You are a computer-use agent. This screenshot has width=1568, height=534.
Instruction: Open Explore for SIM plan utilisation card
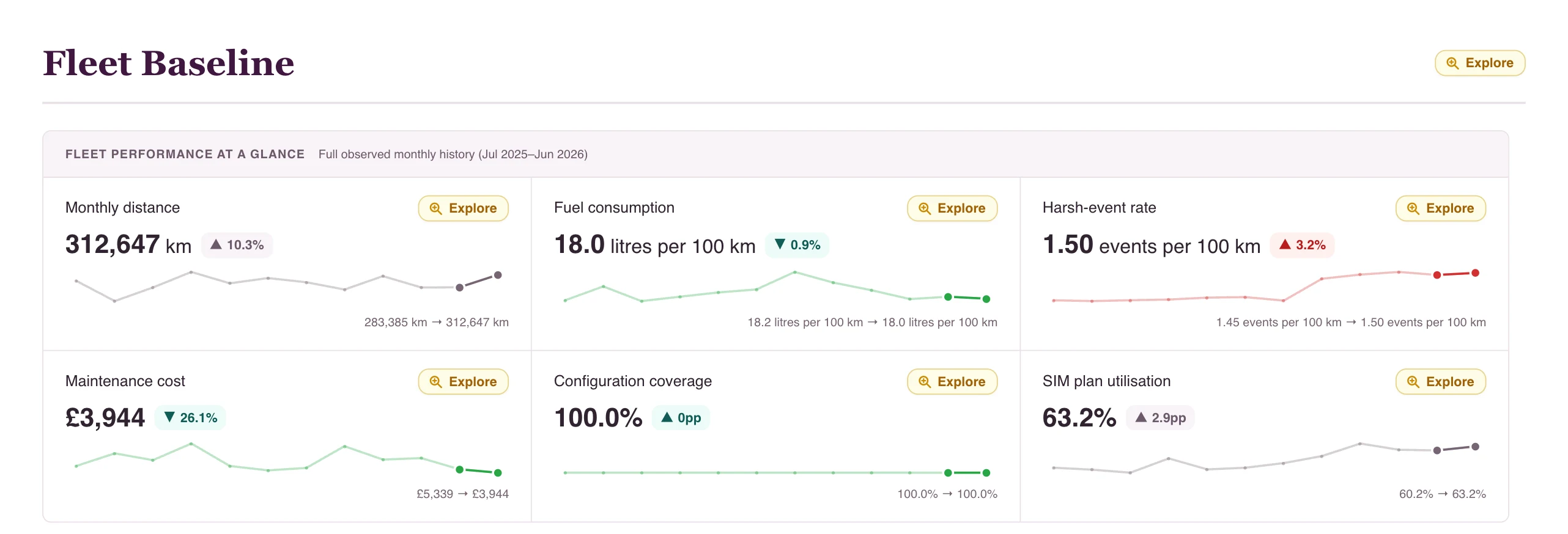(x=1440, y=382)
